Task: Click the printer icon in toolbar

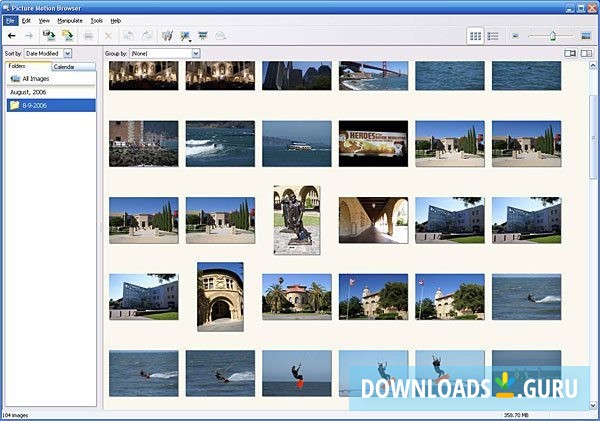Action: click(88, 36)
